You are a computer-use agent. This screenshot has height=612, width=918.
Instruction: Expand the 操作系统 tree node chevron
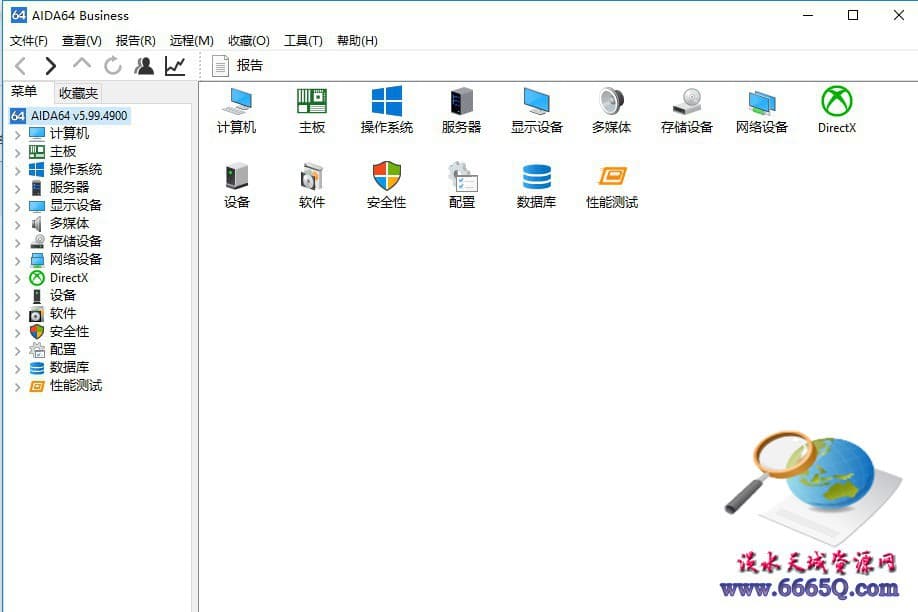(18, 170)
